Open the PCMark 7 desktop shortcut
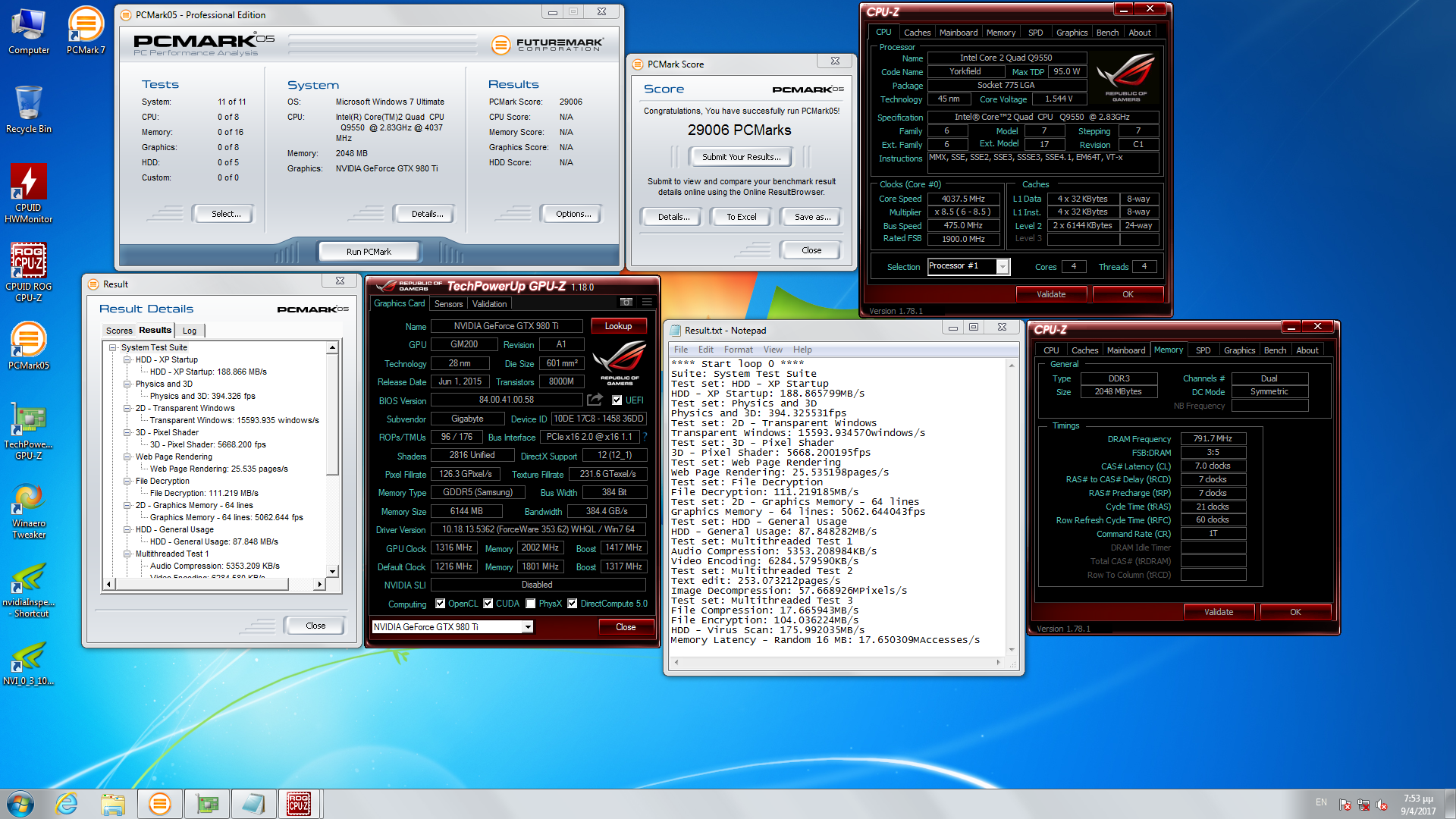This screenshot has height=819, width=1456. (86, 31)
